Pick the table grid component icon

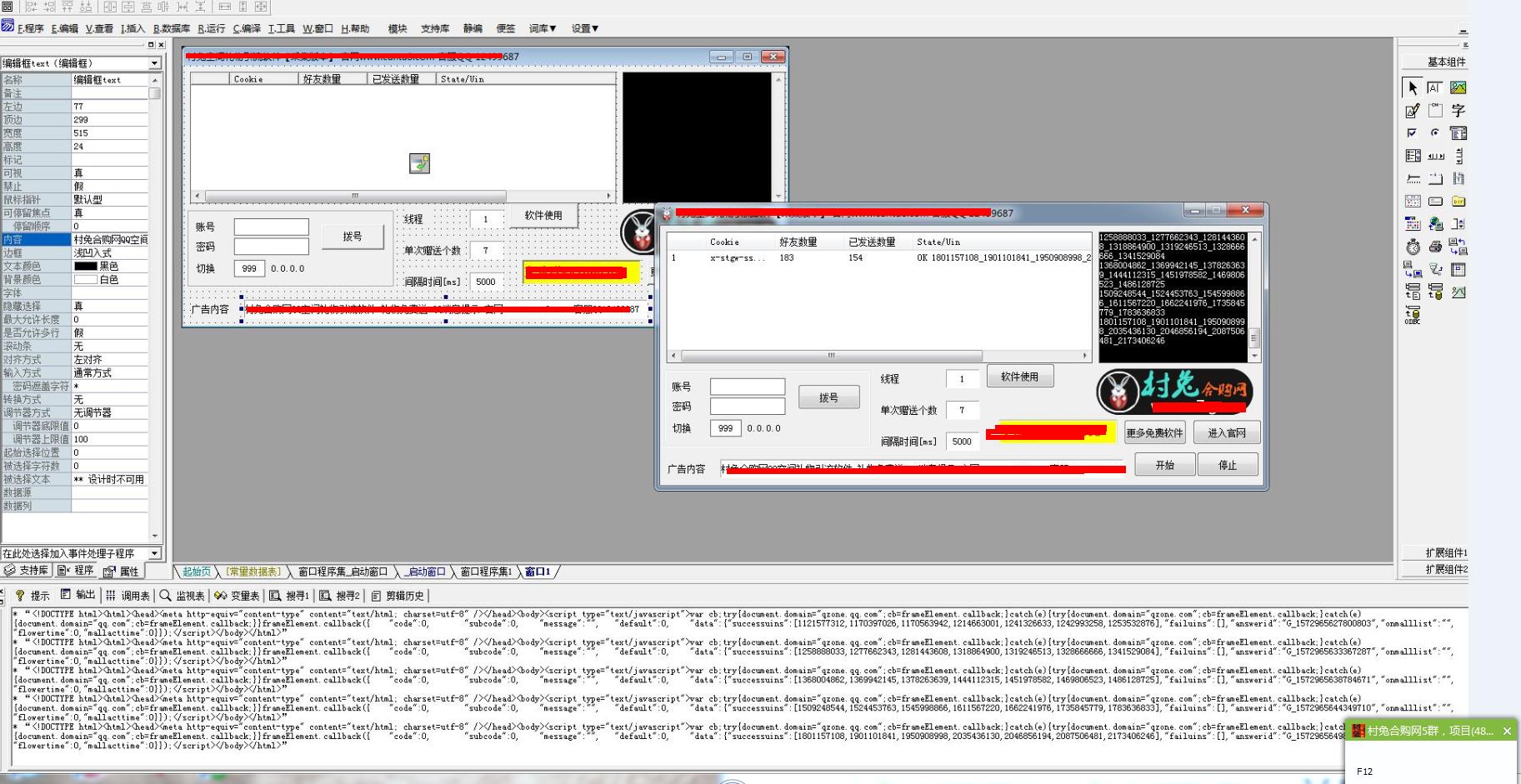click(x=1458, y=269)
